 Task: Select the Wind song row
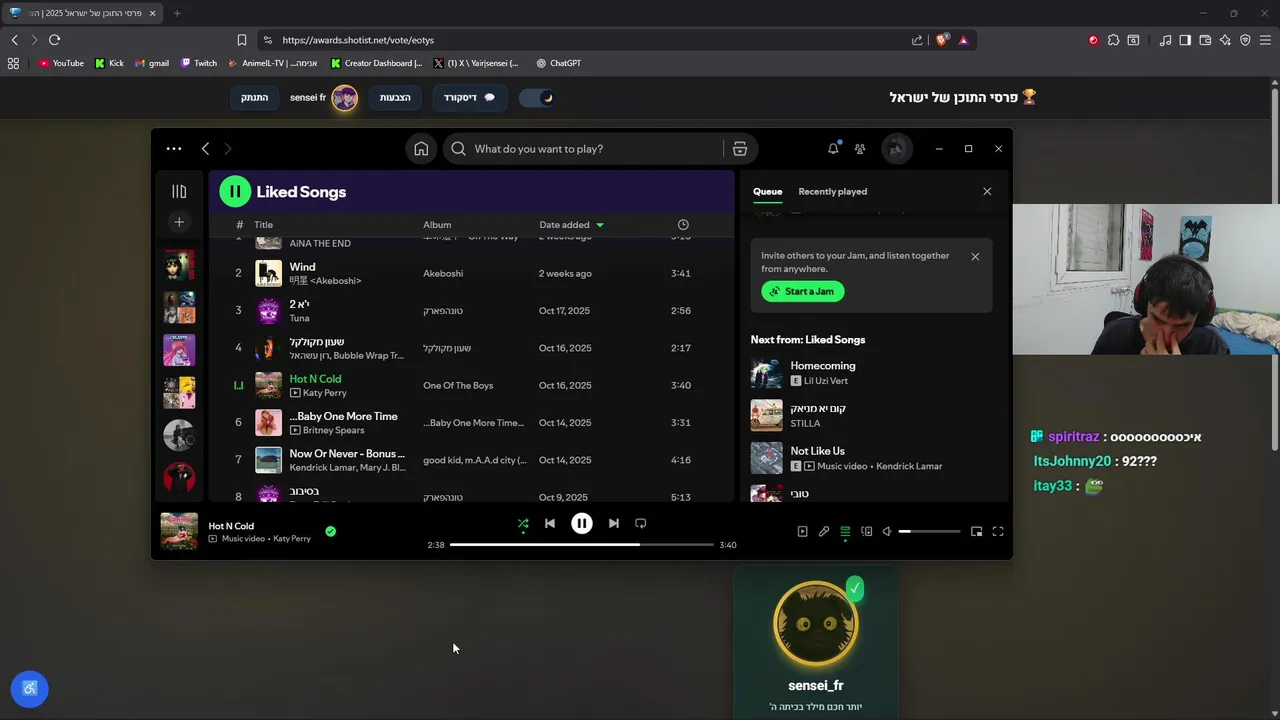click(x=471, y=273)
